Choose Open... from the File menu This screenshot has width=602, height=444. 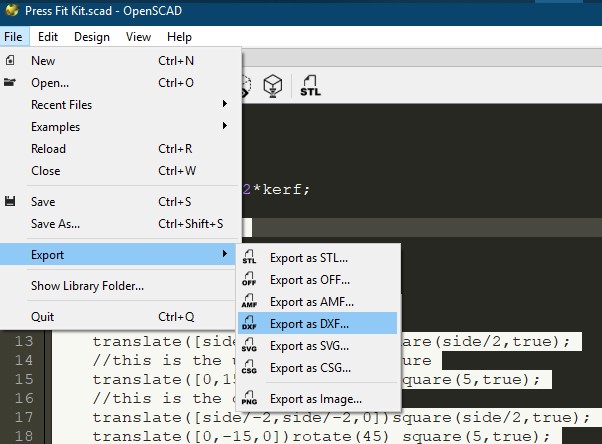tap(121, 83)
